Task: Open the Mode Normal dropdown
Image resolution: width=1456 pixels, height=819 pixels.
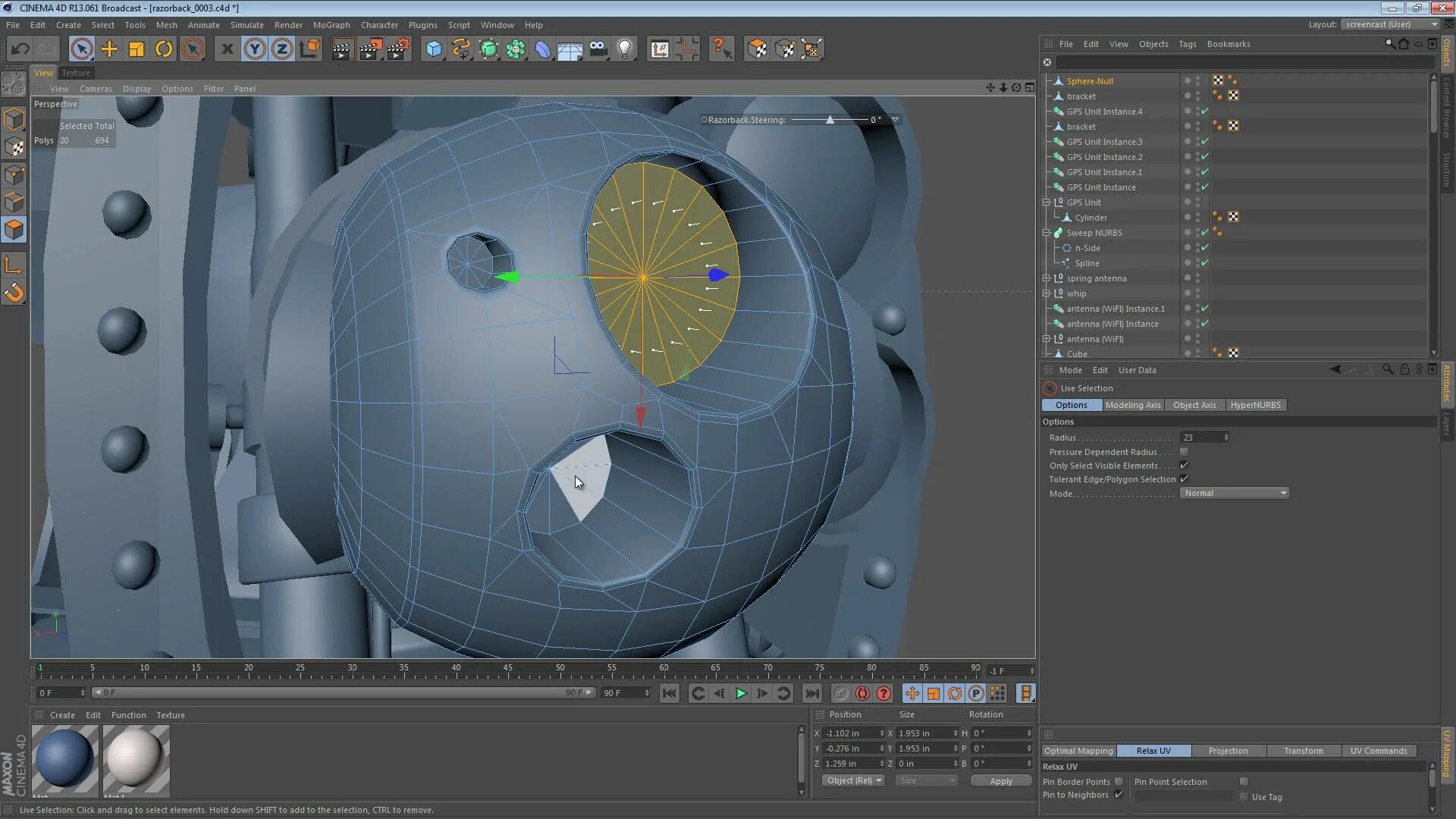Action: [1235, 493]
